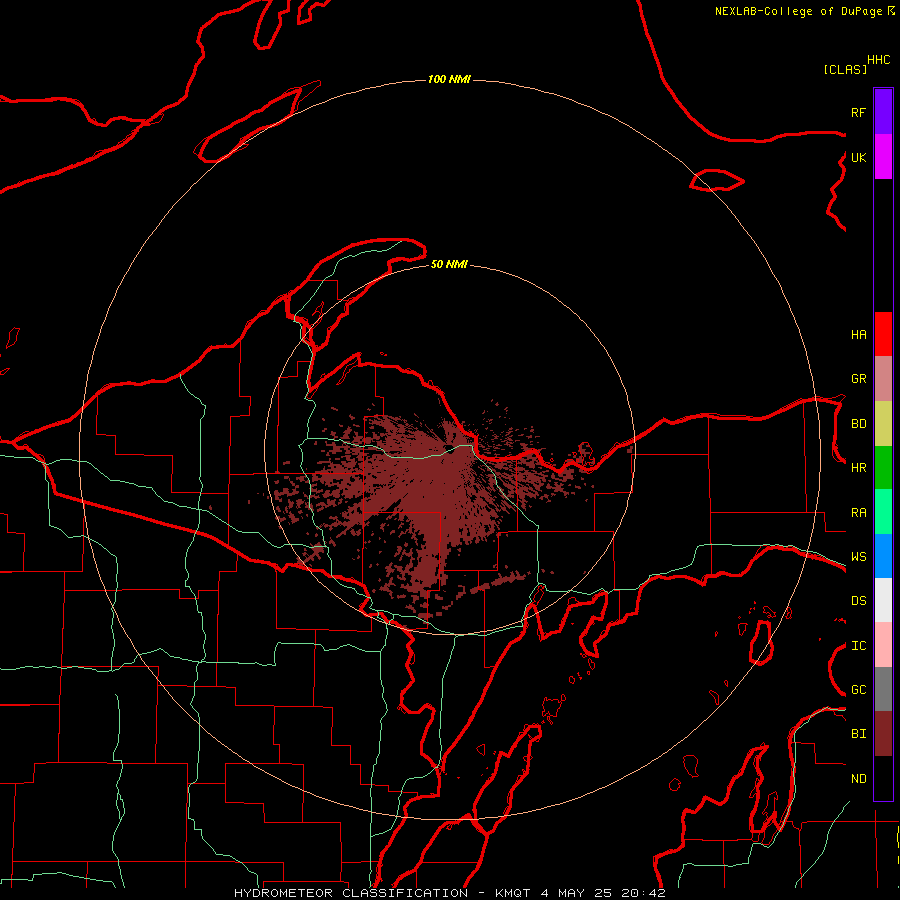The image size is (900, 900).
Task: Click the GR salmon legend swatch
Action: [x=883, y=379]
